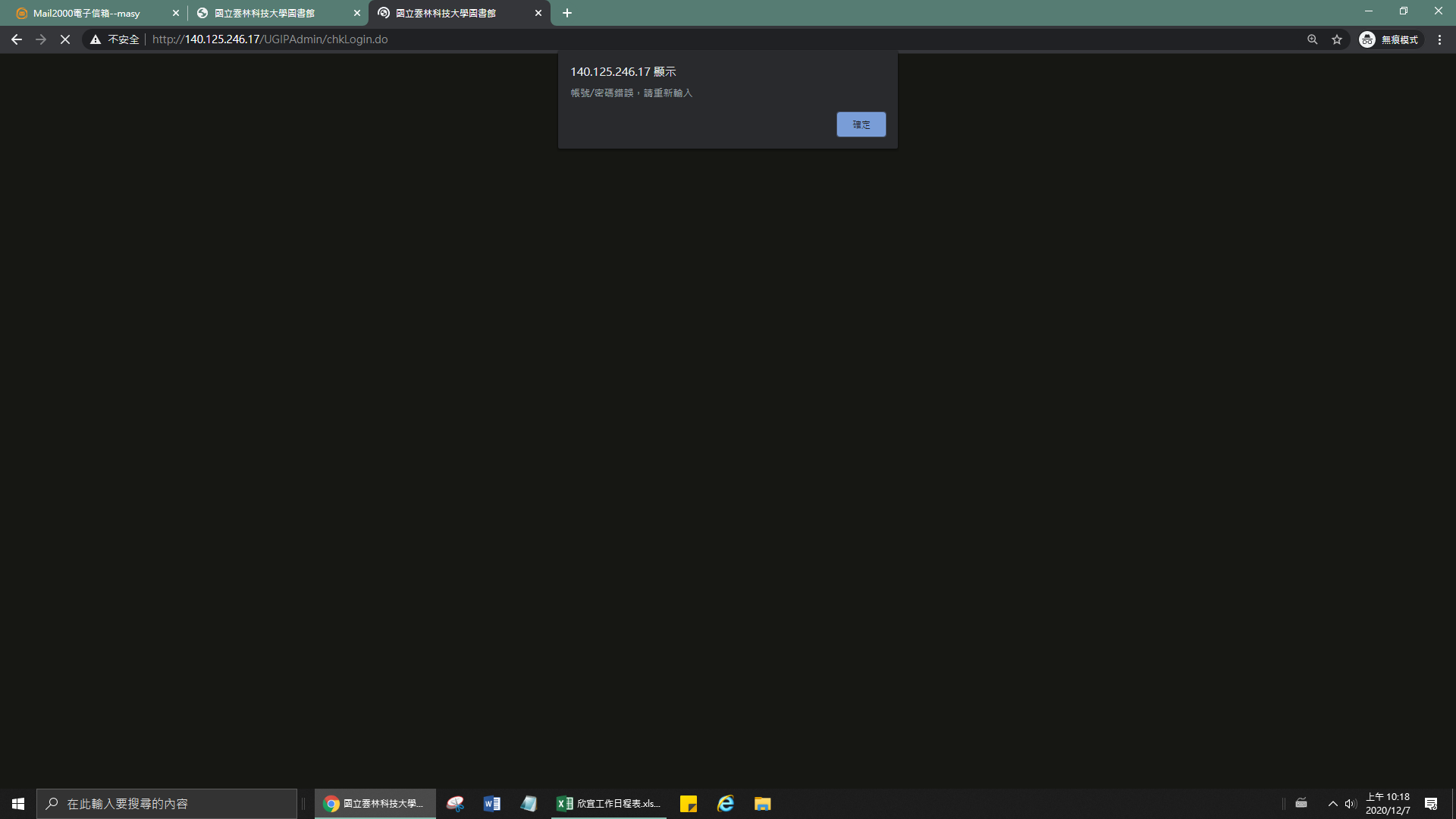
Task: Close the Mail2000 tab
Action: click(176, 13)
